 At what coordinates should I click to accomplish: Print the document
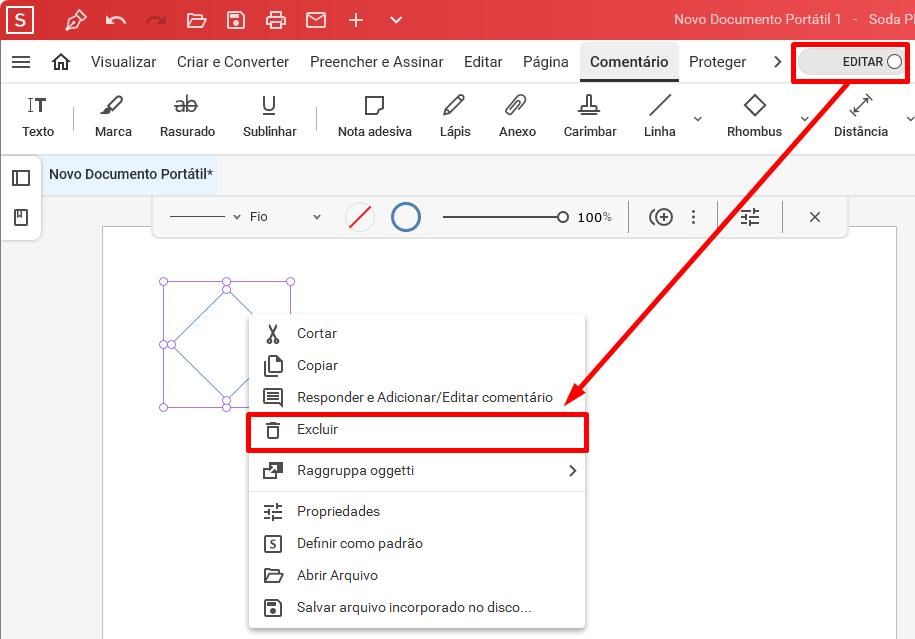coord(276,20)
